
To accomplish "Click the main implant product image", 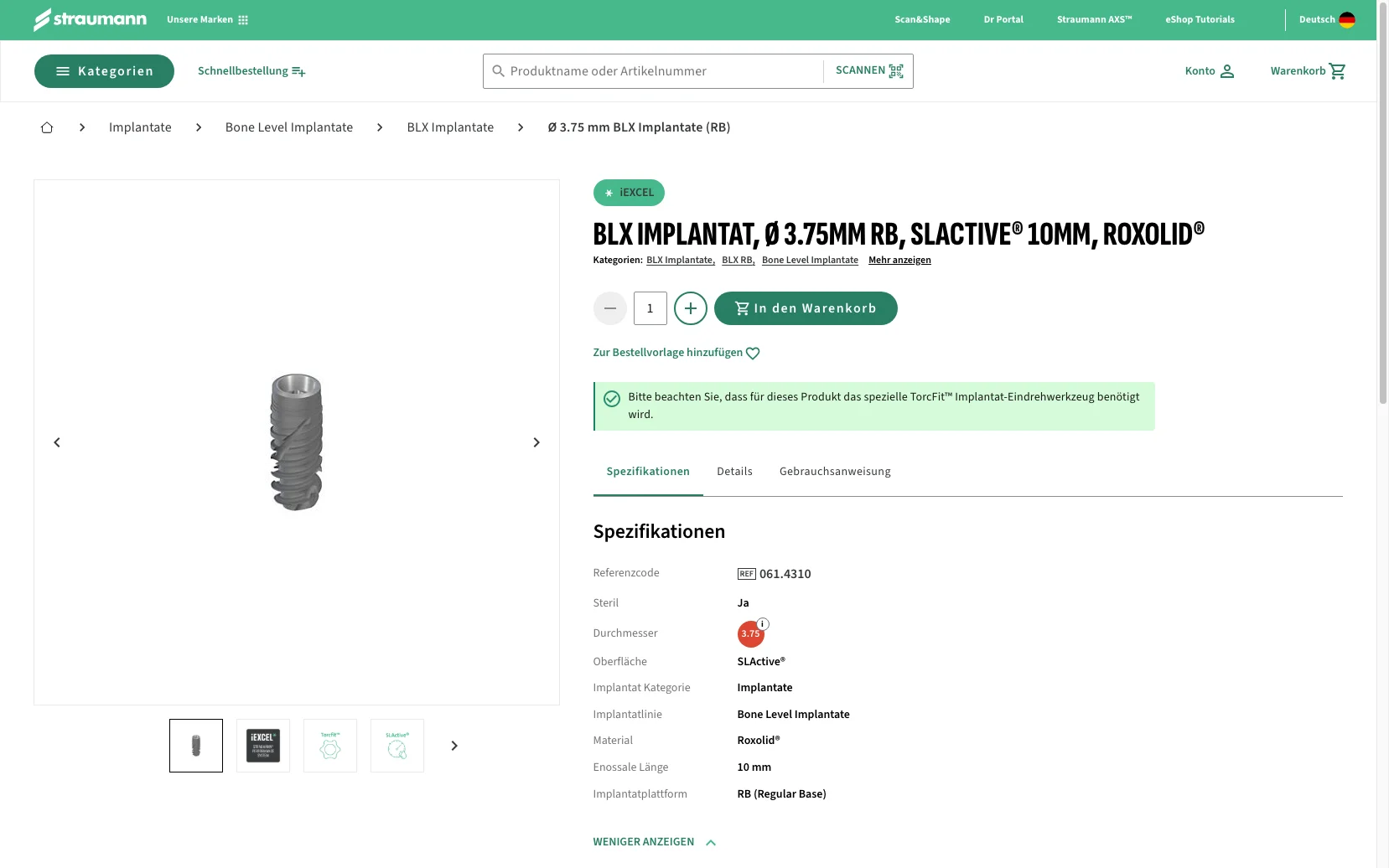I will (x=297, y=442).
